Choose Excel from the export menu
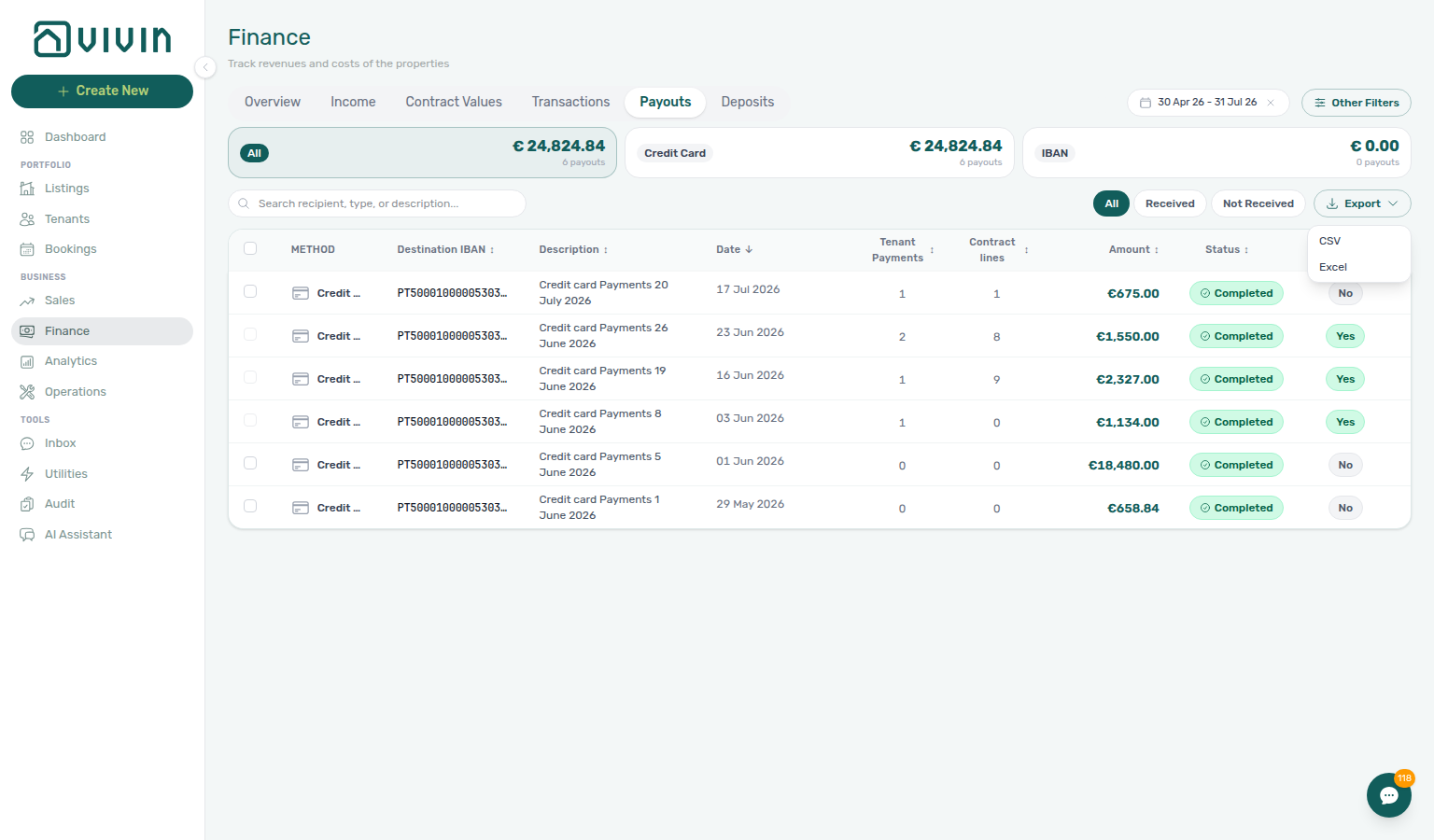 point(1359,267)
